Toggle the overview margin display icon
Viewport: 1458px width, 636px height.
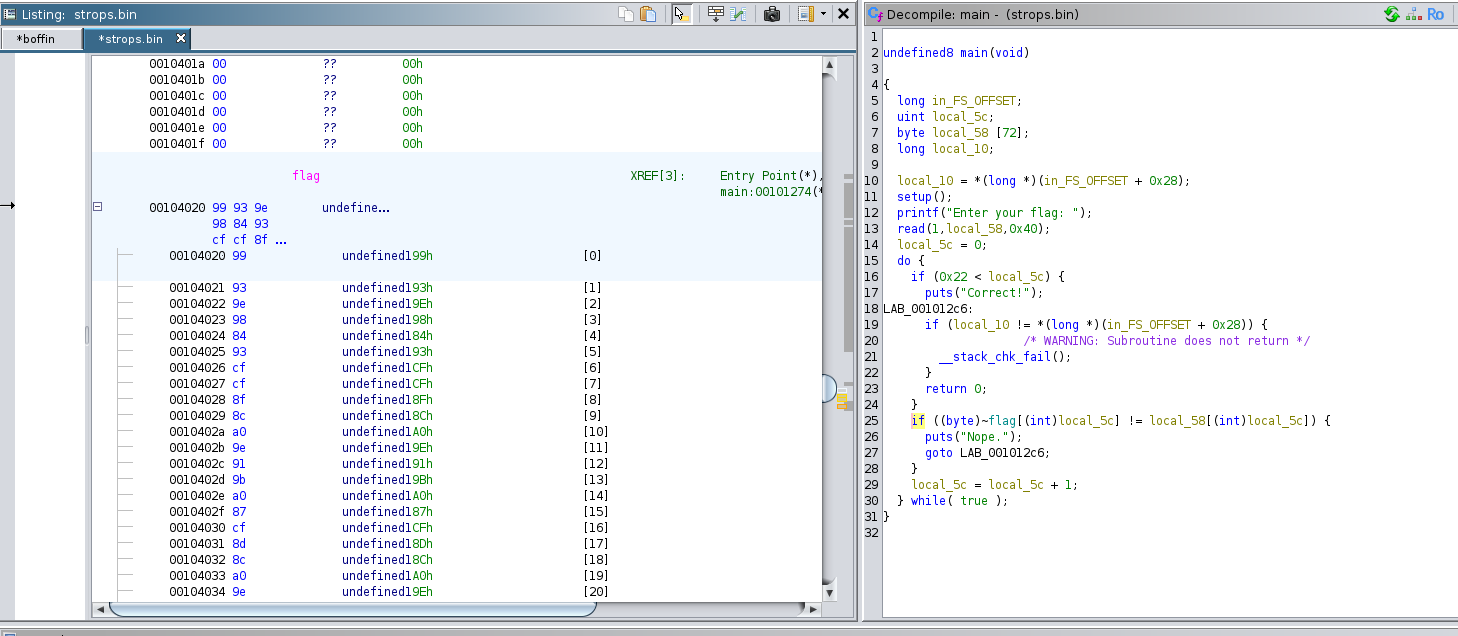(805, 14)
